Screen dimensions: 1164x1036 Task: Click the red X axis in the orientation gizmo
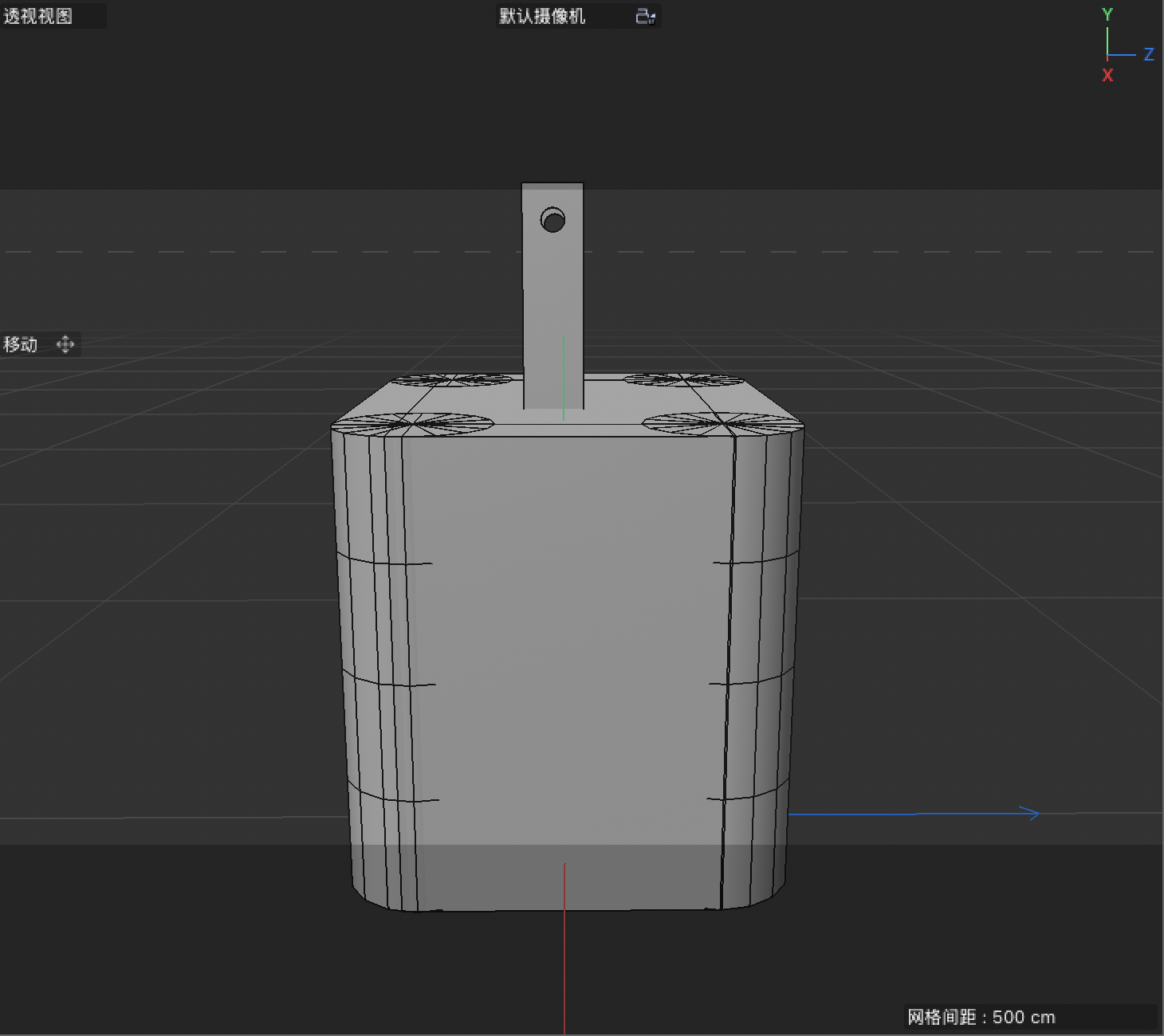pyautogui.click(x=1108, y=74)
